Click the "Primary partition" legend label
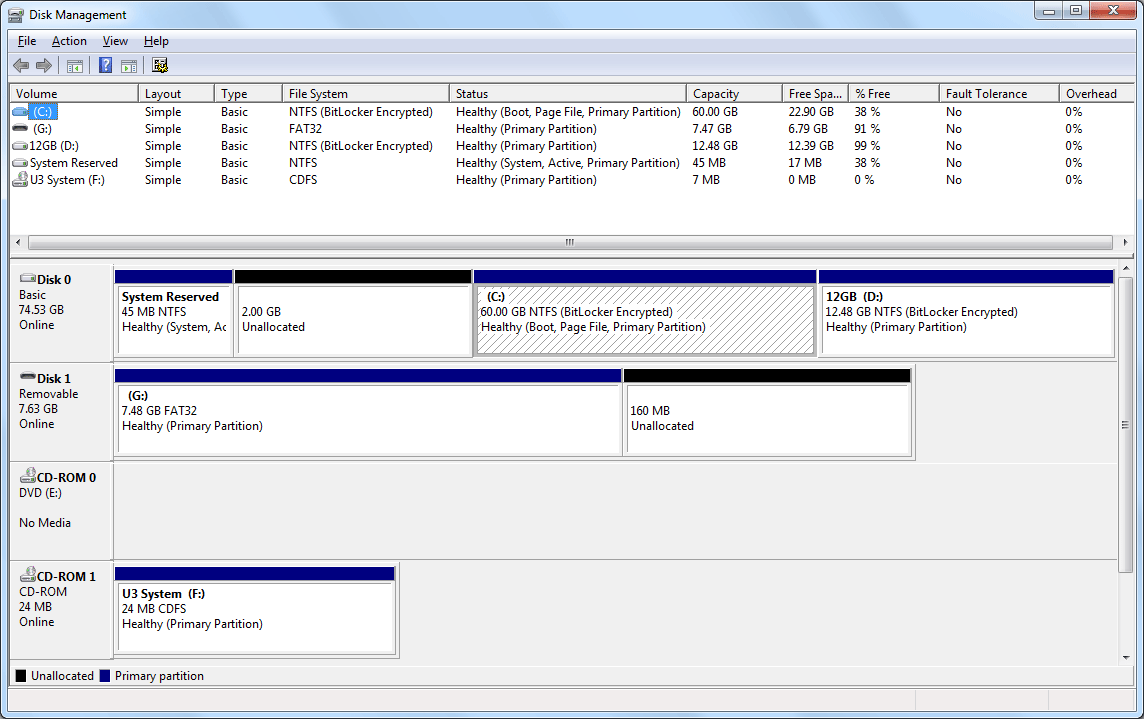 159,676
